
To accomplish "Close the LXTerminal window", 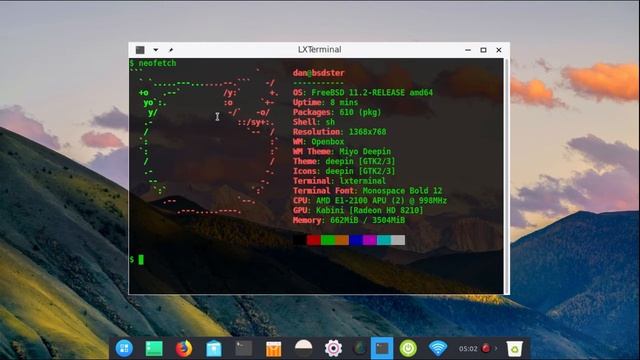I will [x=499, y=50].
